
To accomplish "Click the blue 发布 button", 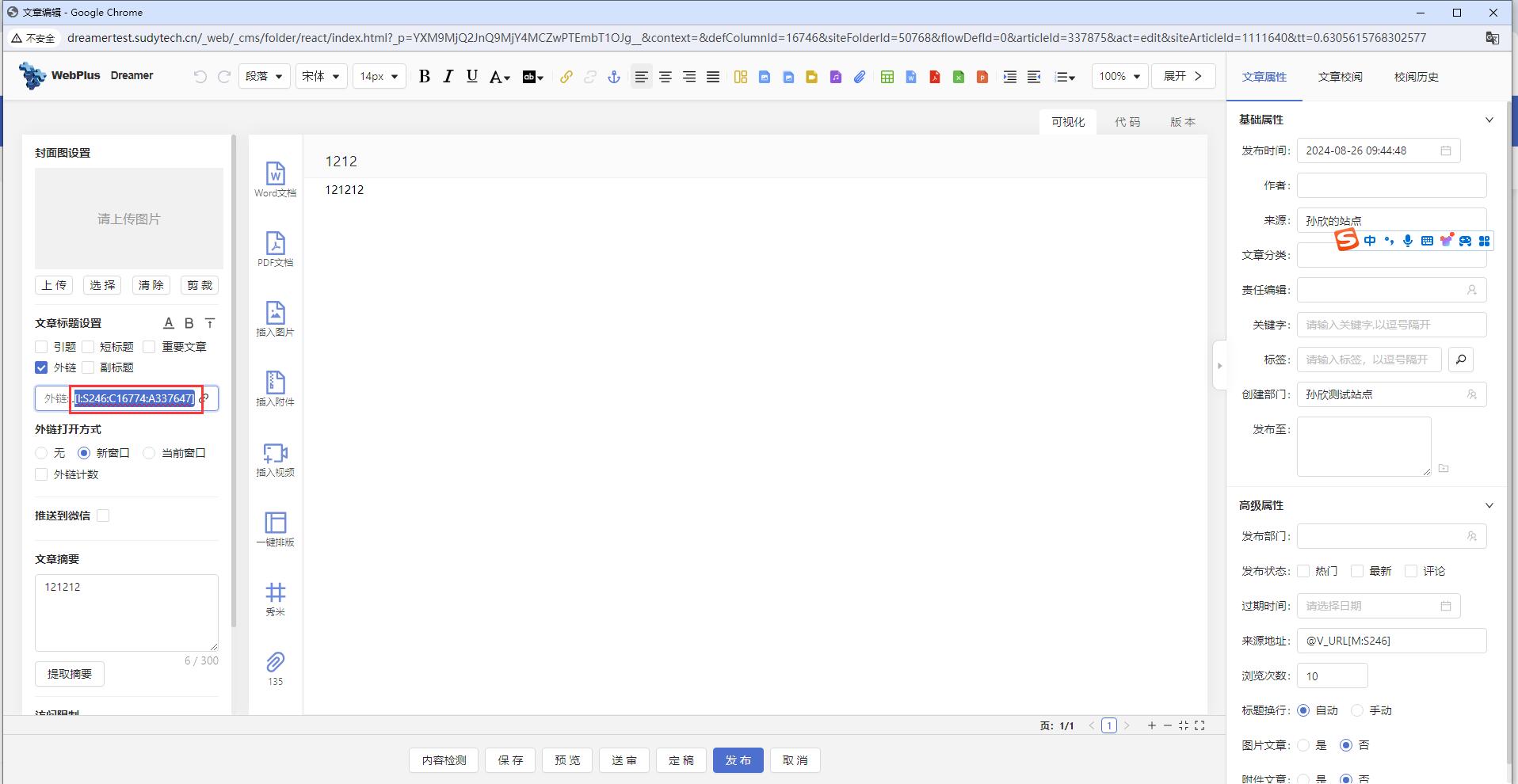I will [x=738, y=760].
